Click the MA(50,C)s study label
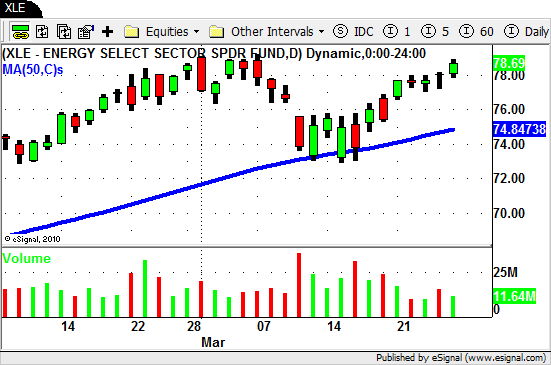The height and width of the screenshot is (365, 551). click(33, 70)
